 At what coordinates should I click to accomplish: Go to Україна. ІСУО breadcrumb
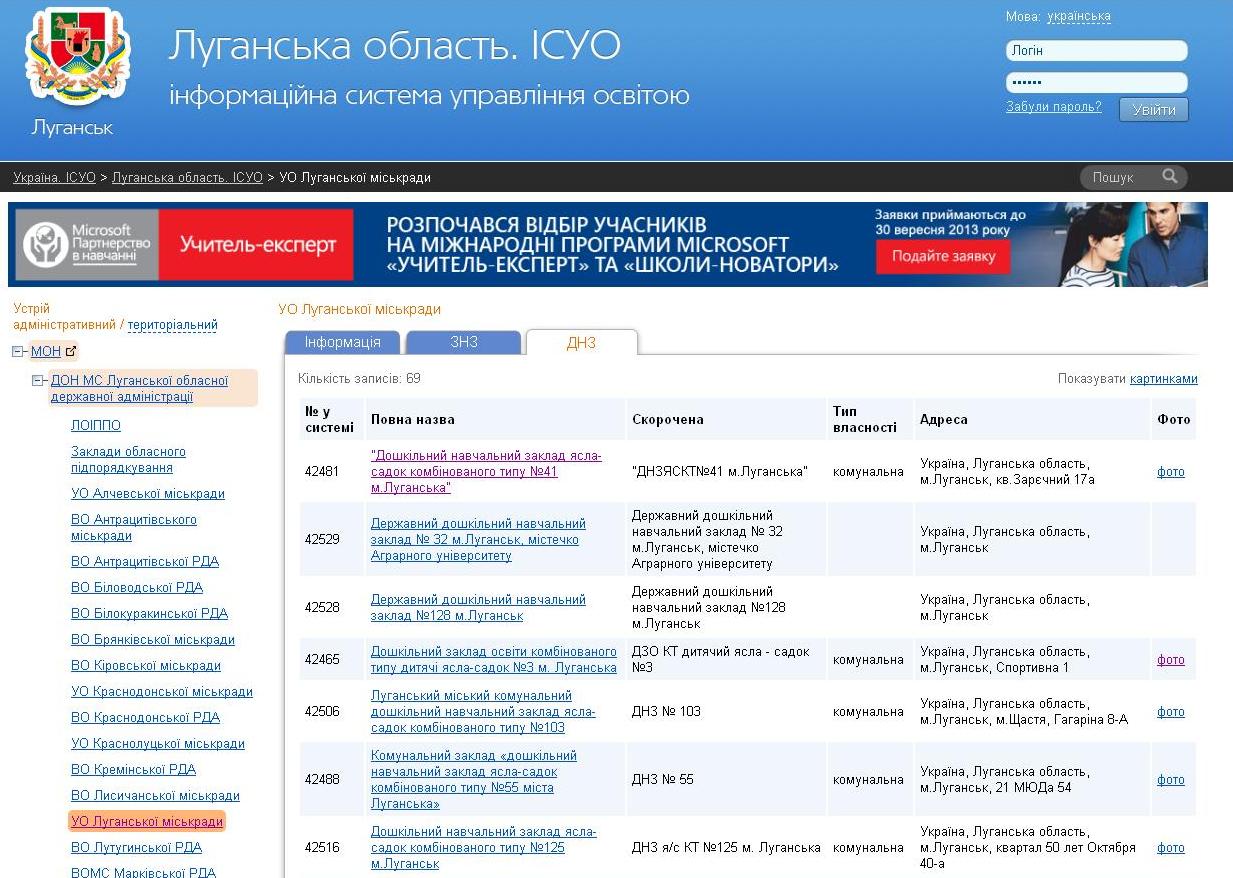[54, 178]
